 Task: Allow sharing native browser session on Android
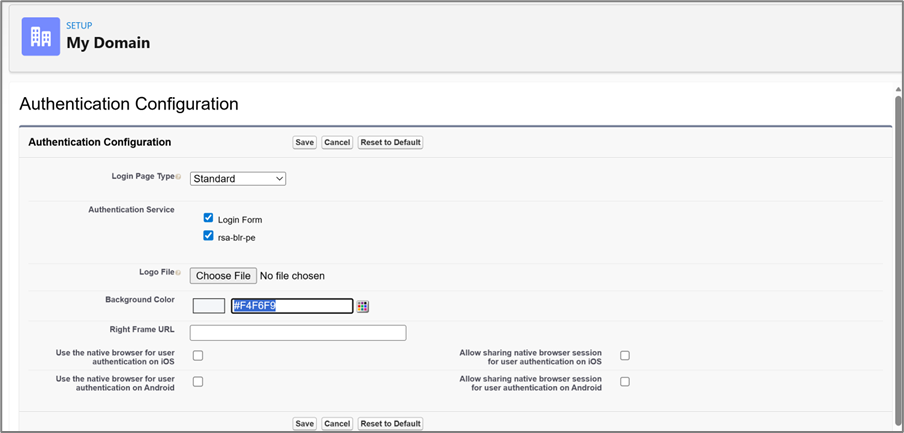point(625,382)
